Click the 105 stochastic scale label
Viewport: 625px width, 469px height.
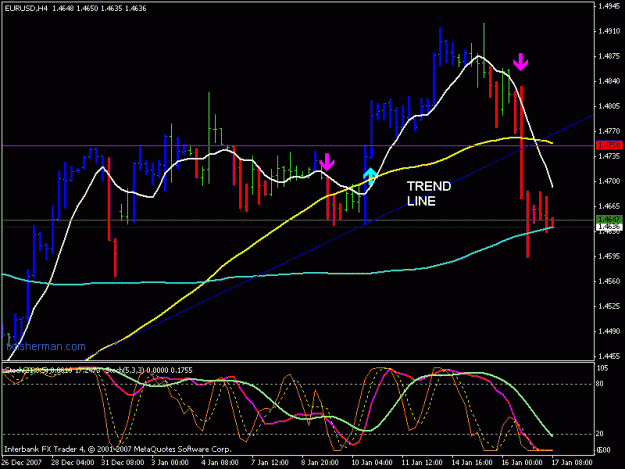(x=603, y=369)
